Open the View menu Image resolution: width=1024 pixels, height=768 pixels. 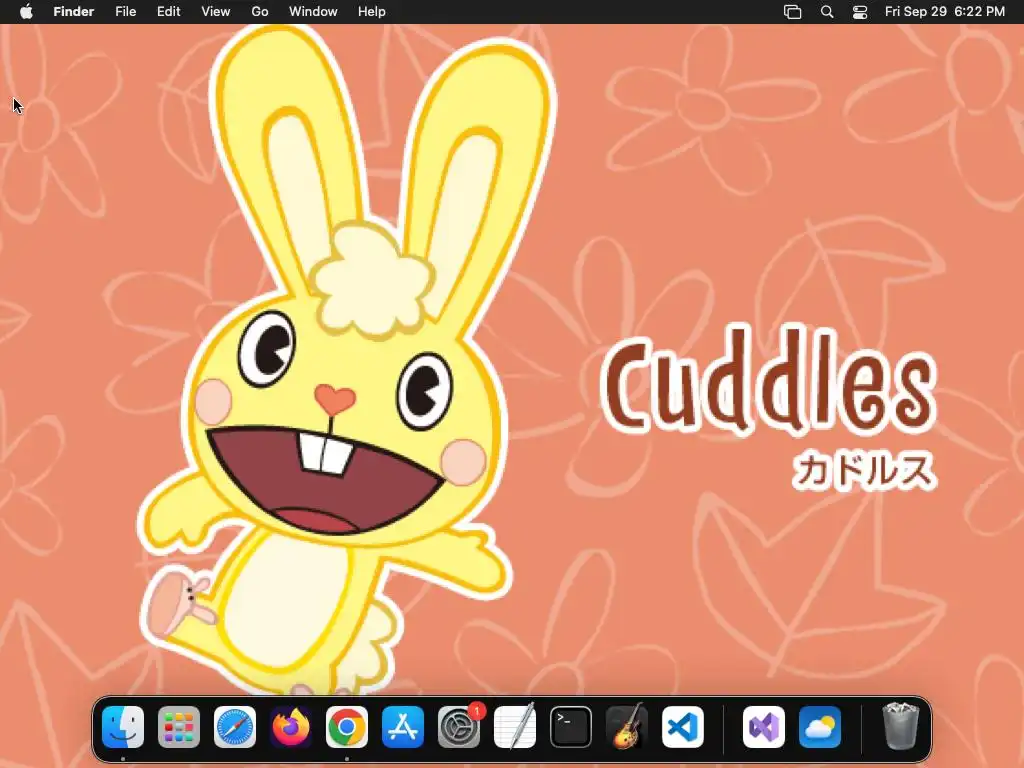coord(216,12)
